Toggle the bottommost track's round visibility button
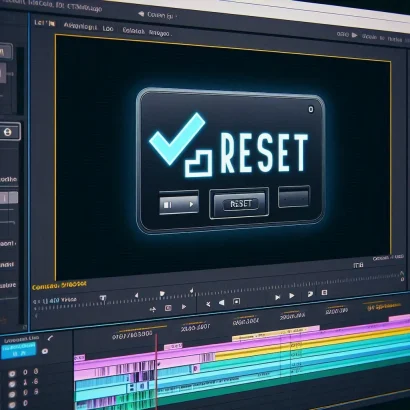 pos(12,405)
